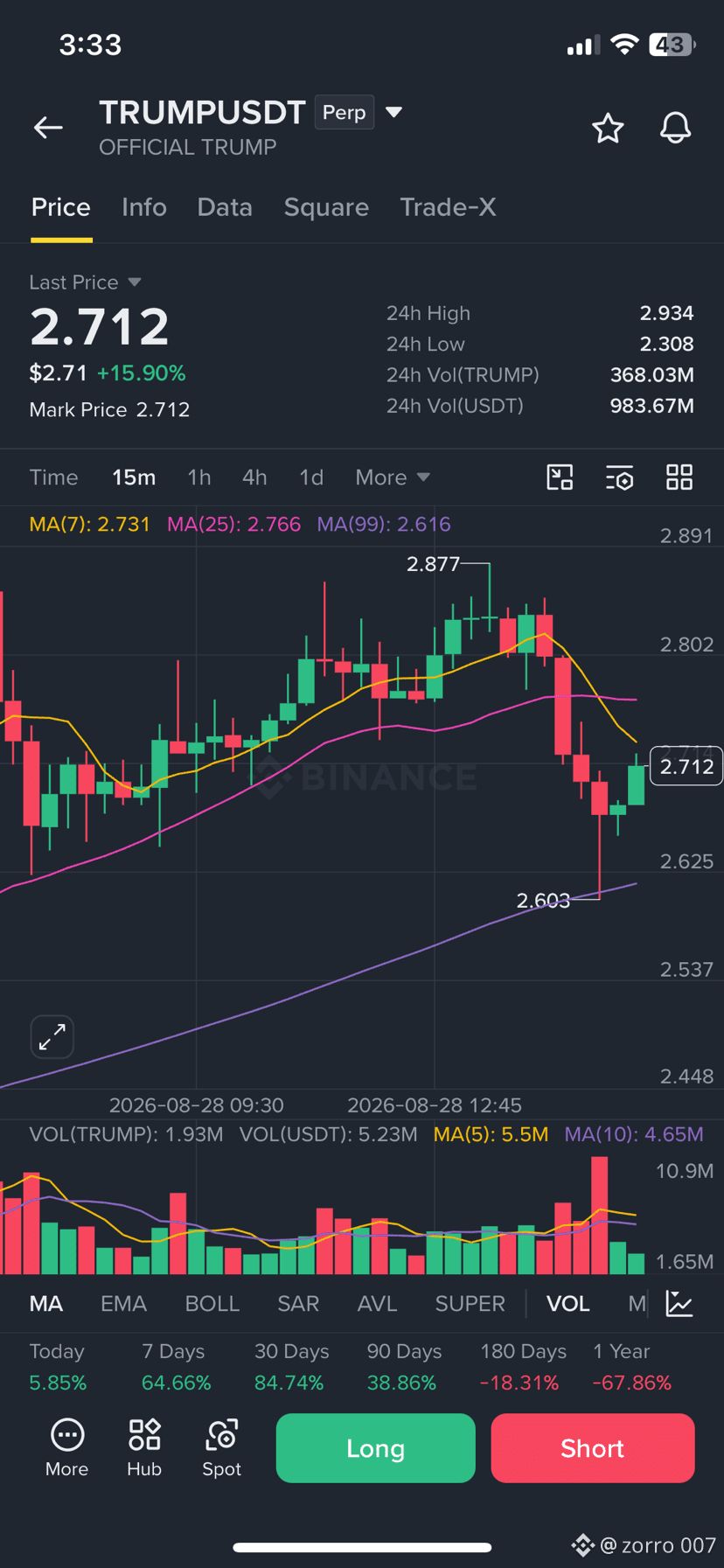Toggle the VOL sub-indicator
The height and width of the screenshot is (1568, 724).
point(568,1304)
